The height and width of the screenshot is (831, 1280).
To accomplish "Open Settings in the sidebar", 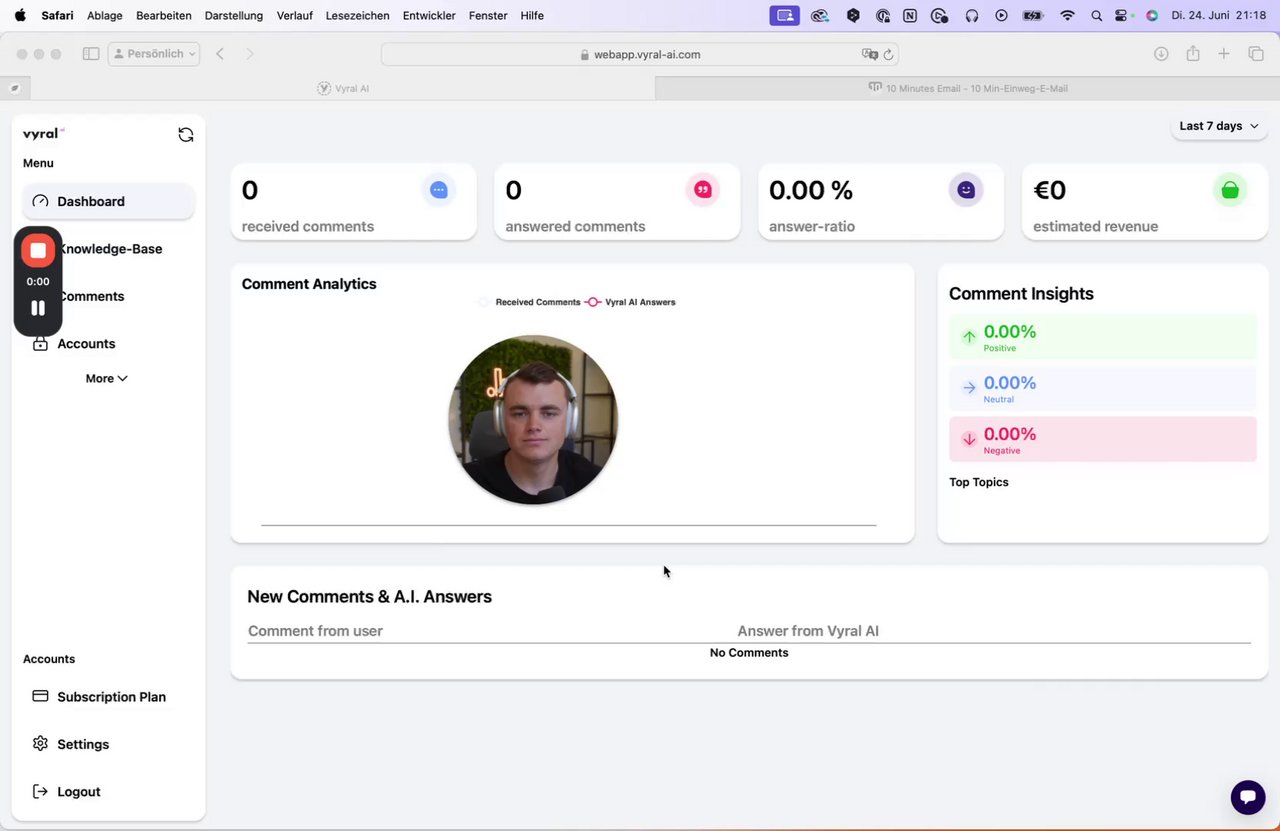I will click(83, 744).
